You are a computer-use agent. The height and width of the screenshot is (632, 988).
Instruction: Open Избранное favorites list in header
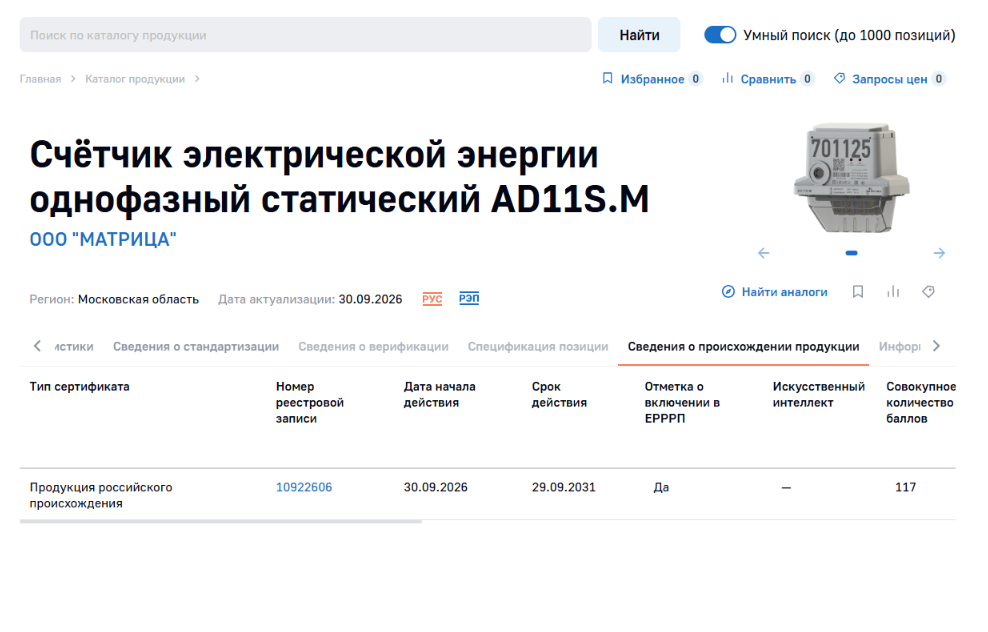point(652,79)
